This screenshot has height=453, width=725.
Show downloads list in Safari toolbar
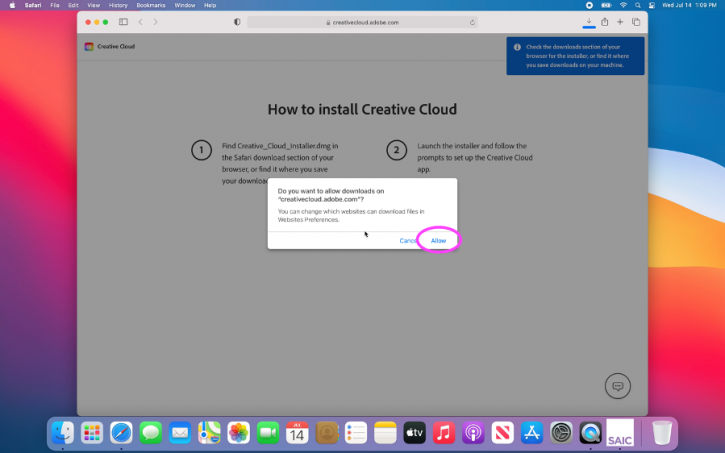click(589, 22)
